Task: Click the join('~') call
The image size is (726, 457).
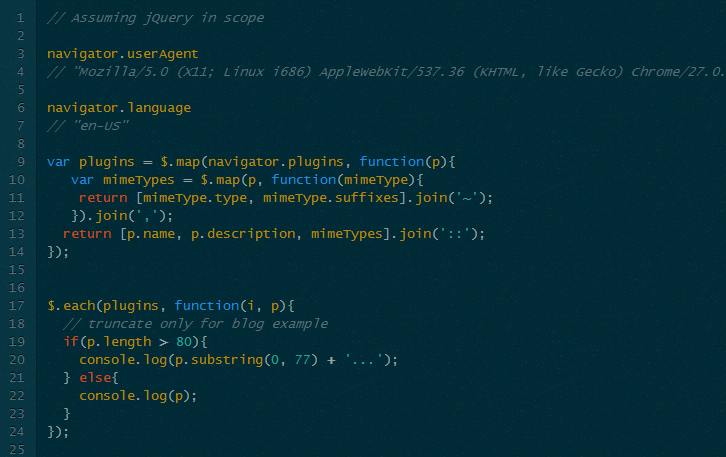Action: [452, 197]
